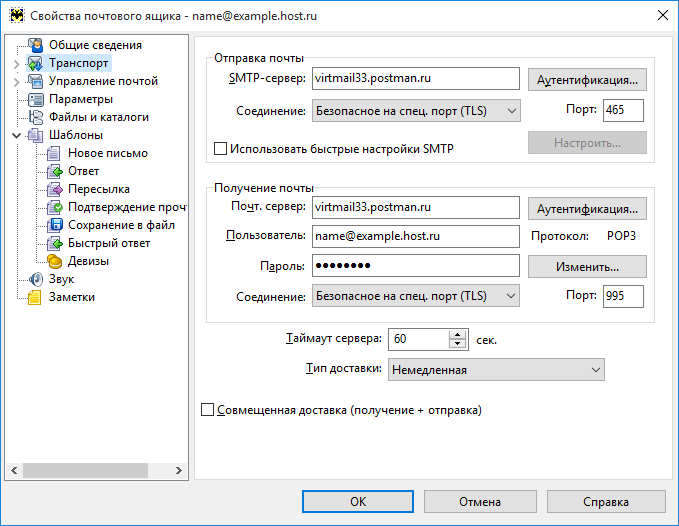The height and width of the screenshot is (526, 679).
Task: Click the Почт. сервер input field
Action: (x=416, y=207)
